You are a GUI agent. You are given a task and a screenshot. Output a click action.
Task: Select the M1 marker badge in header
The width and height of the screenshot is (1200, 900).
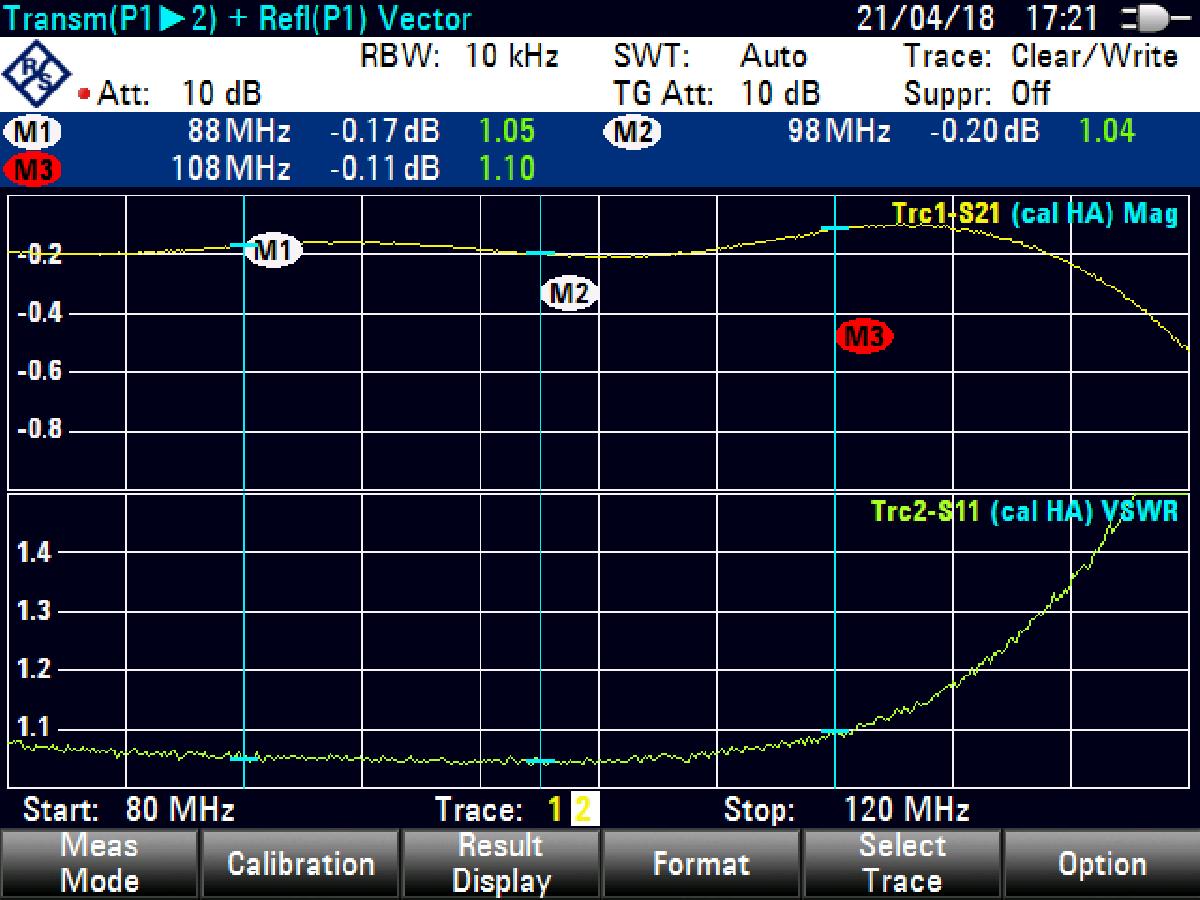[x=33, y=132]
